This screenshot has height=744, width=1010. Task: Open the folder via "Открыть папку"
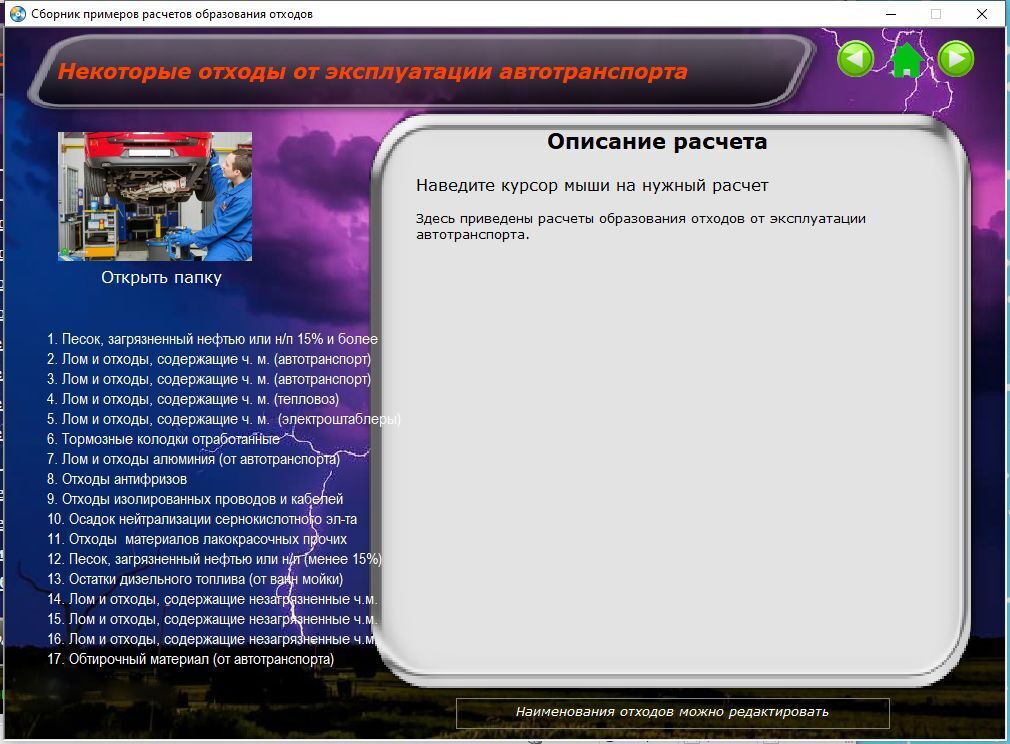pos(161,277)
